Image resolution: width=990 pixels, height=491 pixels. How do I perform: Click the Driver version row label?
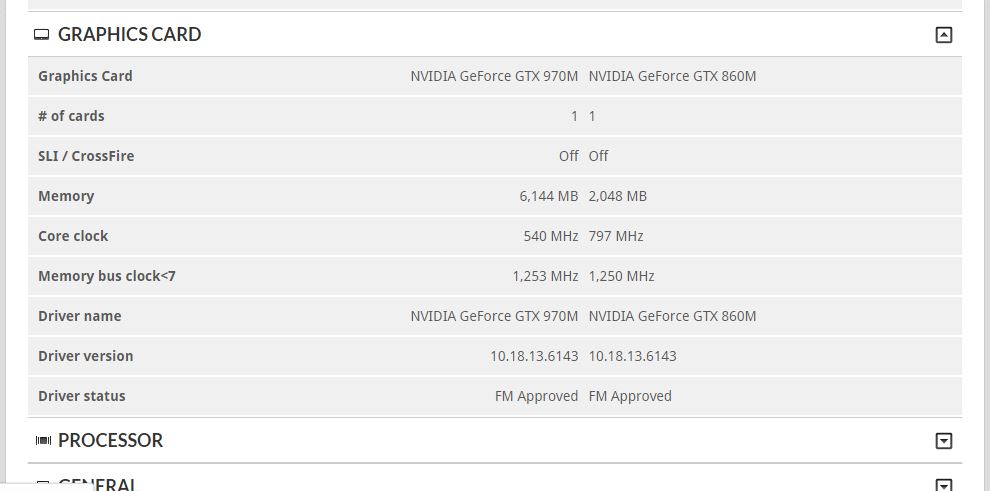(x=86, y=356)
